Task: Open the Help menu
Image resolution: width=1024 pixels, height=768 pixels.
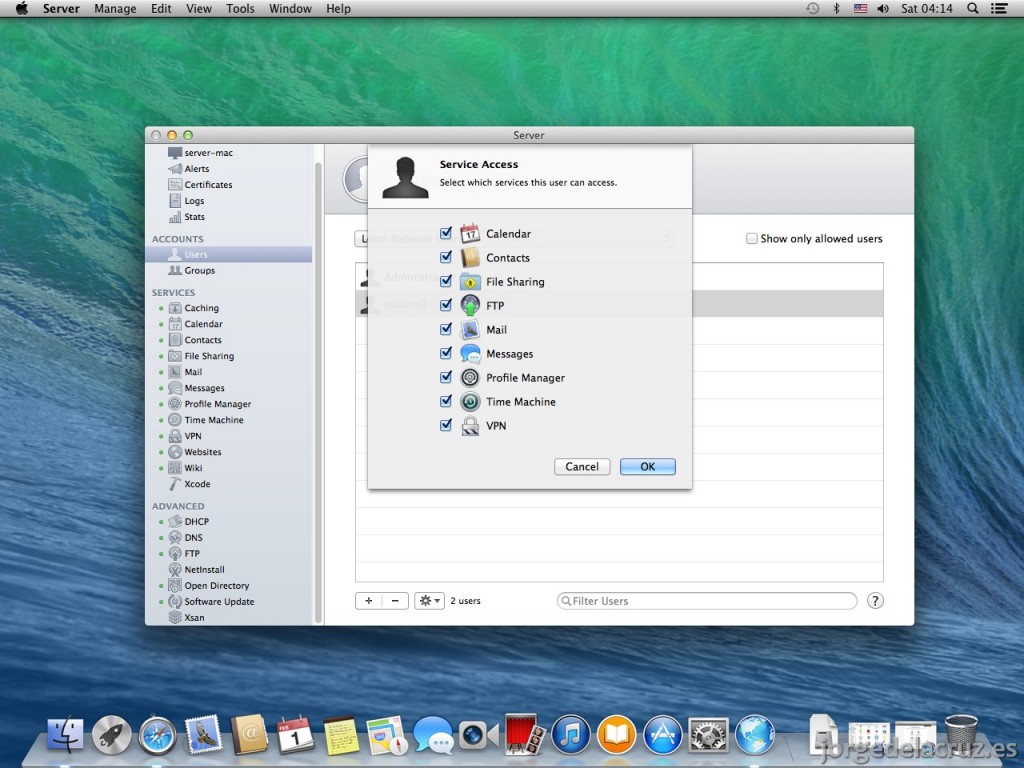Action: 338,8
